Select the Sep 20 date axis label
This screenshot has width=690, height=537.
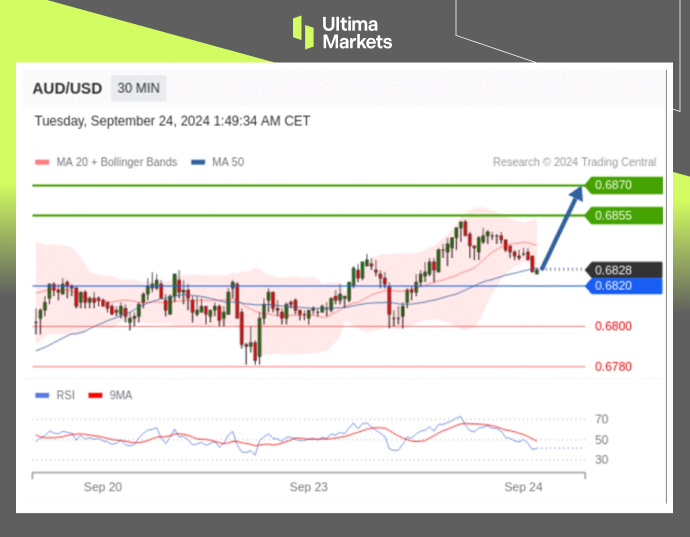pos(103,487)
